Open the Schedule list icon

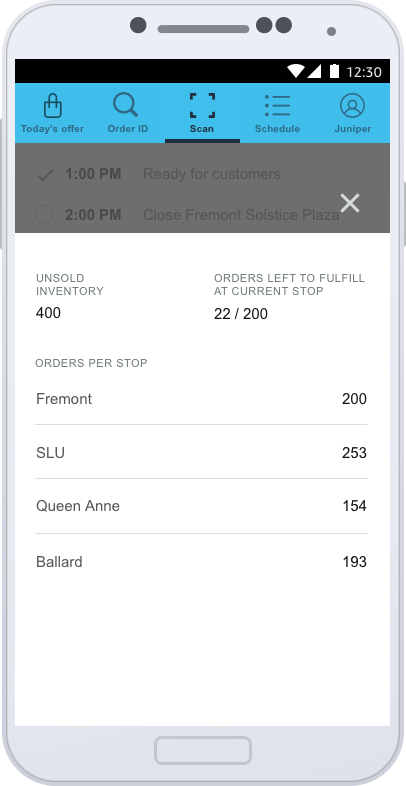pyautogui.click(x=278, y=105)
